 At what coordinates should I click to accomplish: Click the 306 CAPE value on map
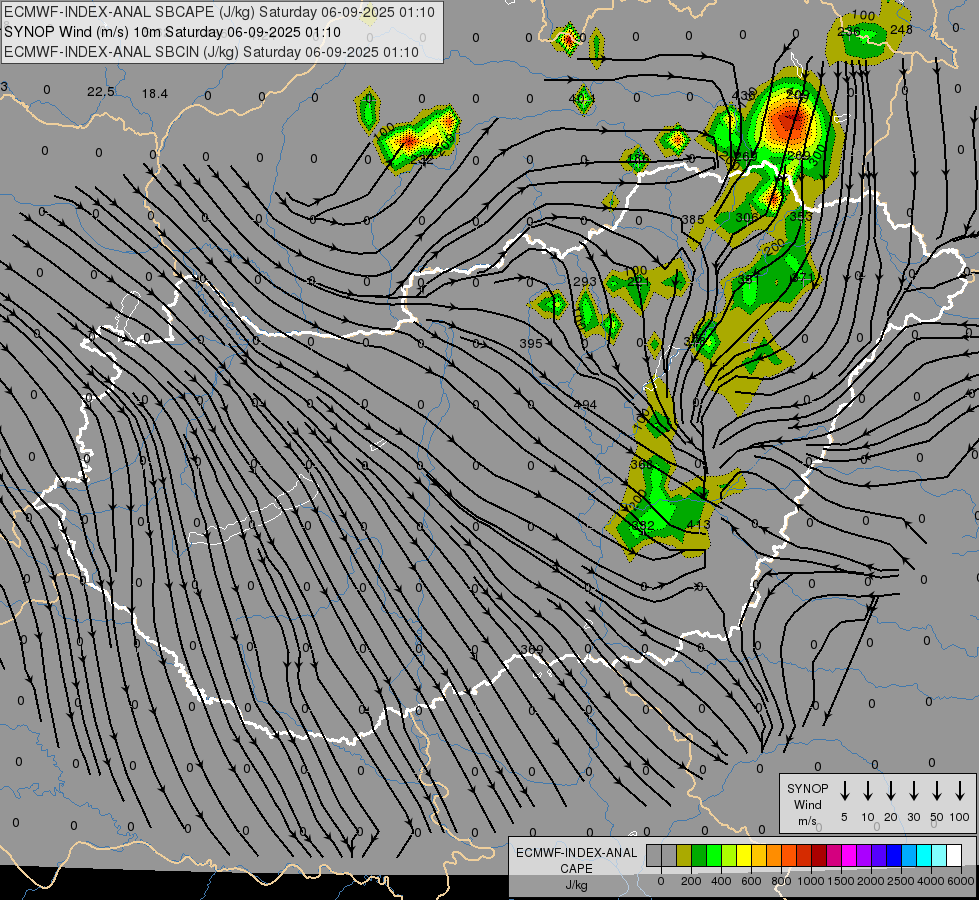[x=747, y=217]
